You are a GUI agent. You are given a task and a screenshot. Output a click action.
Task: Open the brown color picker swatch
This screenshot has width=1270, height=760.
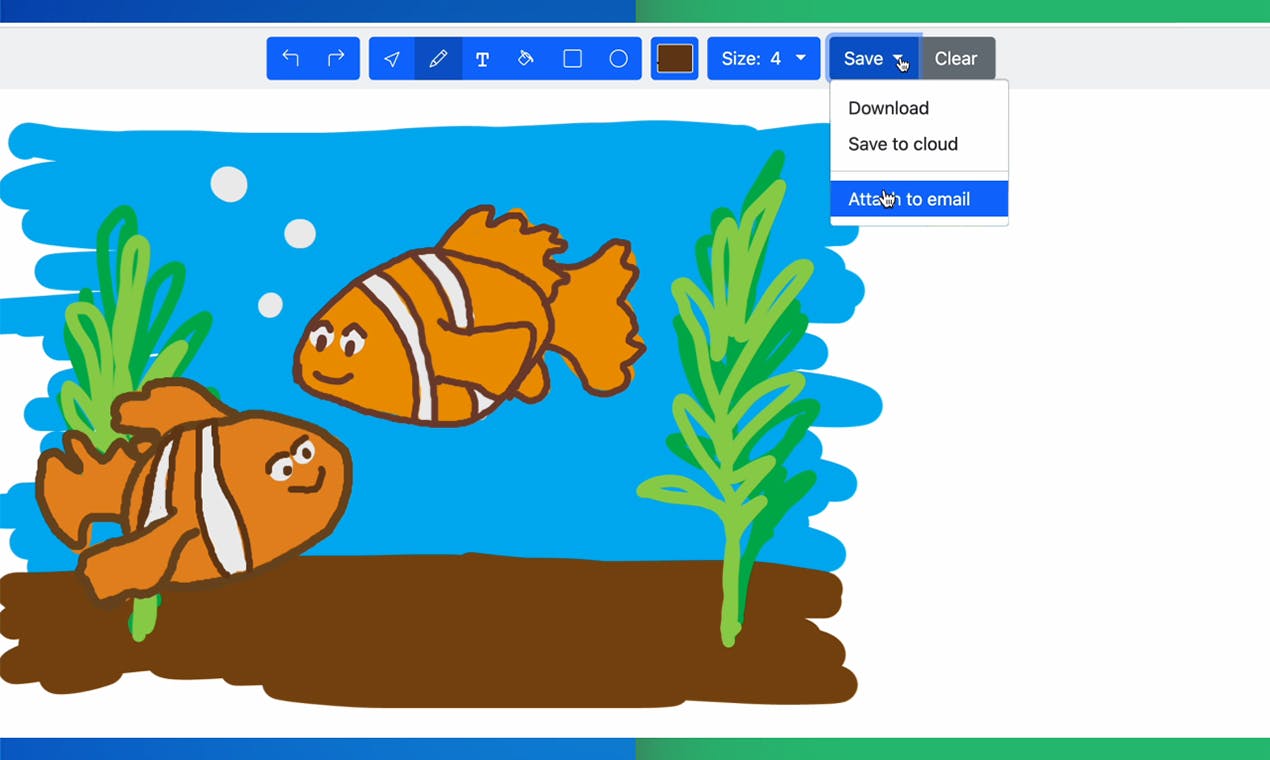pos(675,59)
